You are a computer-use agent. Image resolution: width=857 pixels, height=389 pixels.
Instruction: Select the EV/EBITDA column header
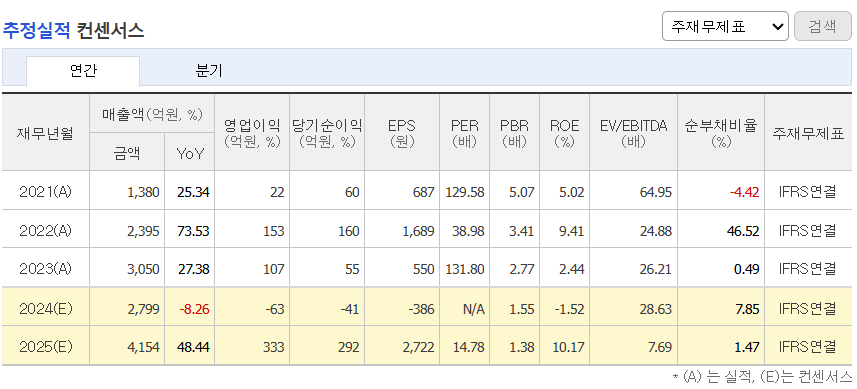[633, 133]
